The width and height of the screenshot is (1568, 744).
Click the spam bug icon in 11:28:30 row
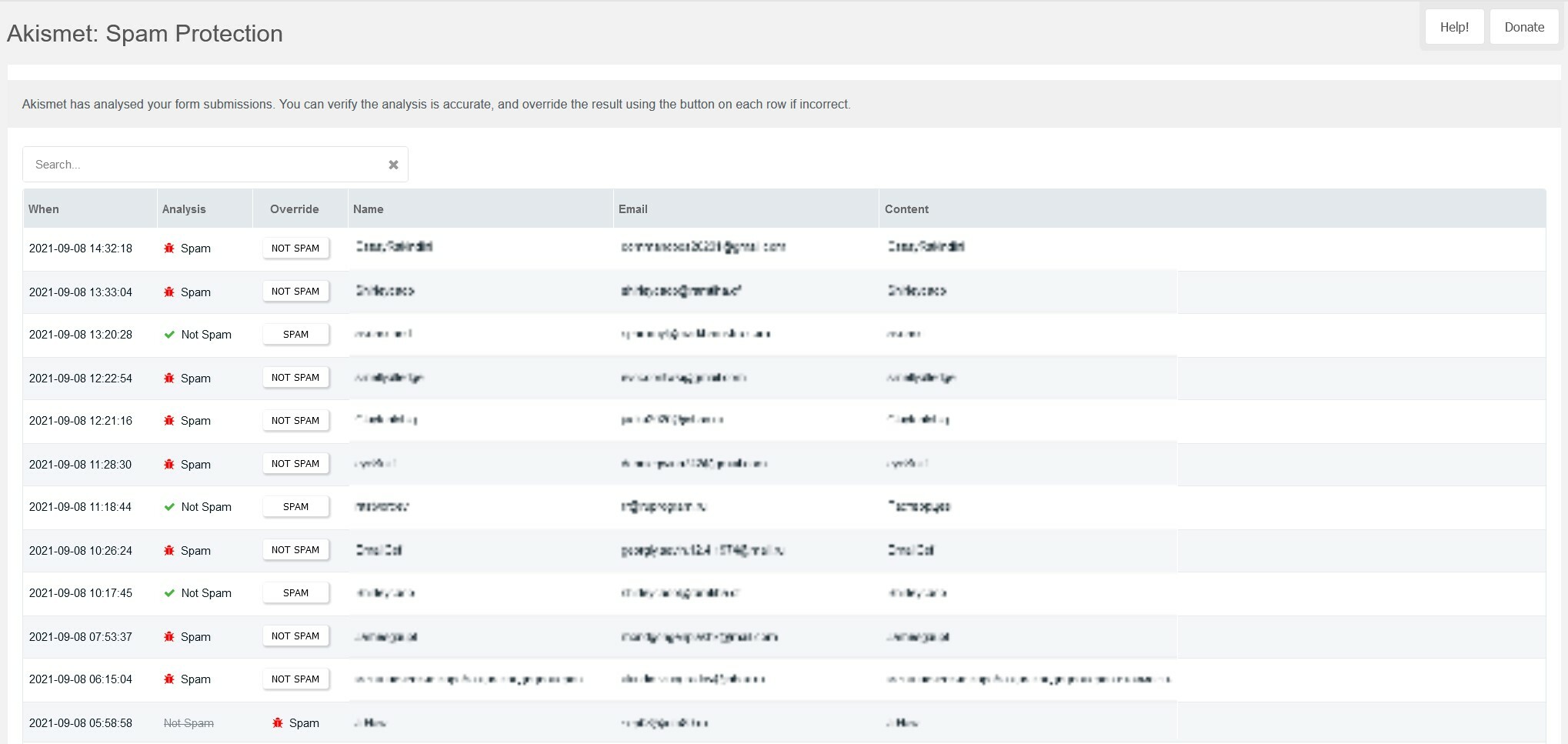[169, 465]
